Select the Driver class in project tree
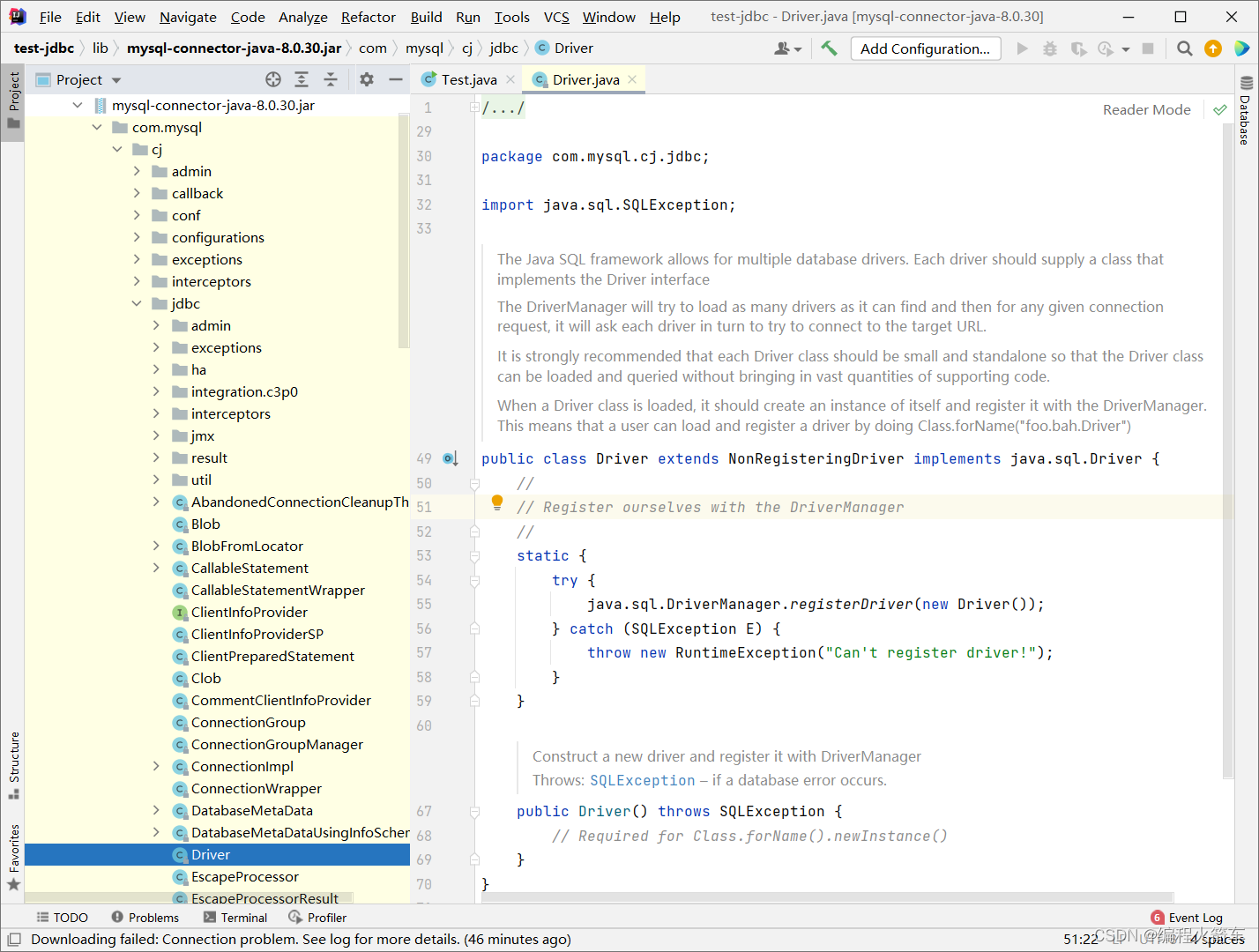 (217, 854)
